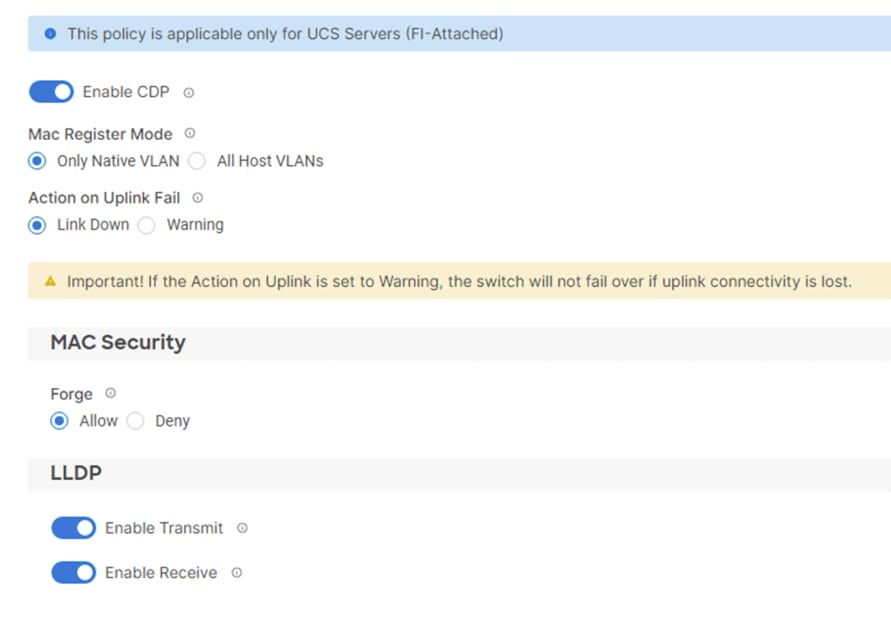
Task: Click the LLDP section header
Action: click(76, 473)
